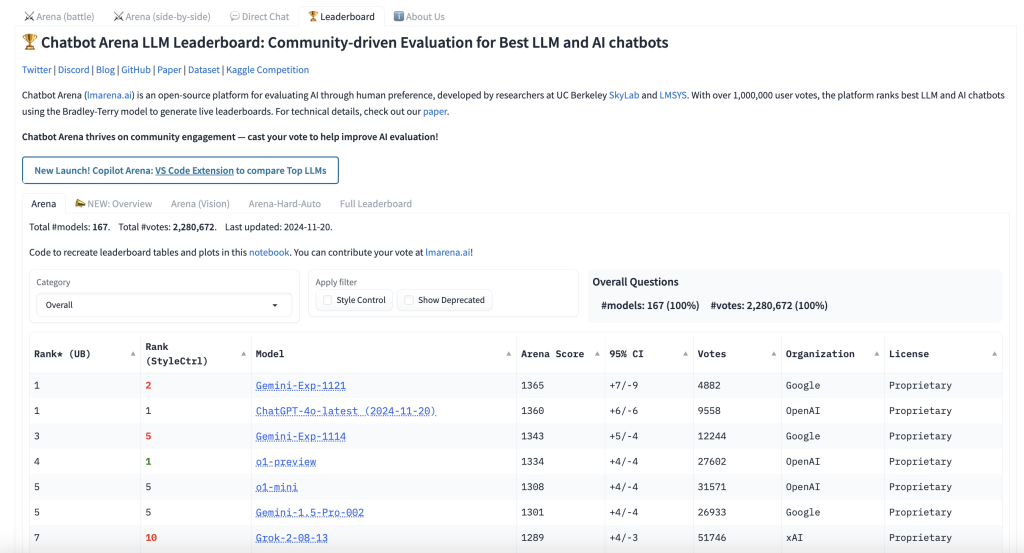Open the Arena (battle) tab
This screenshot has height=553, width=1024.
click(x=59, y=16)
